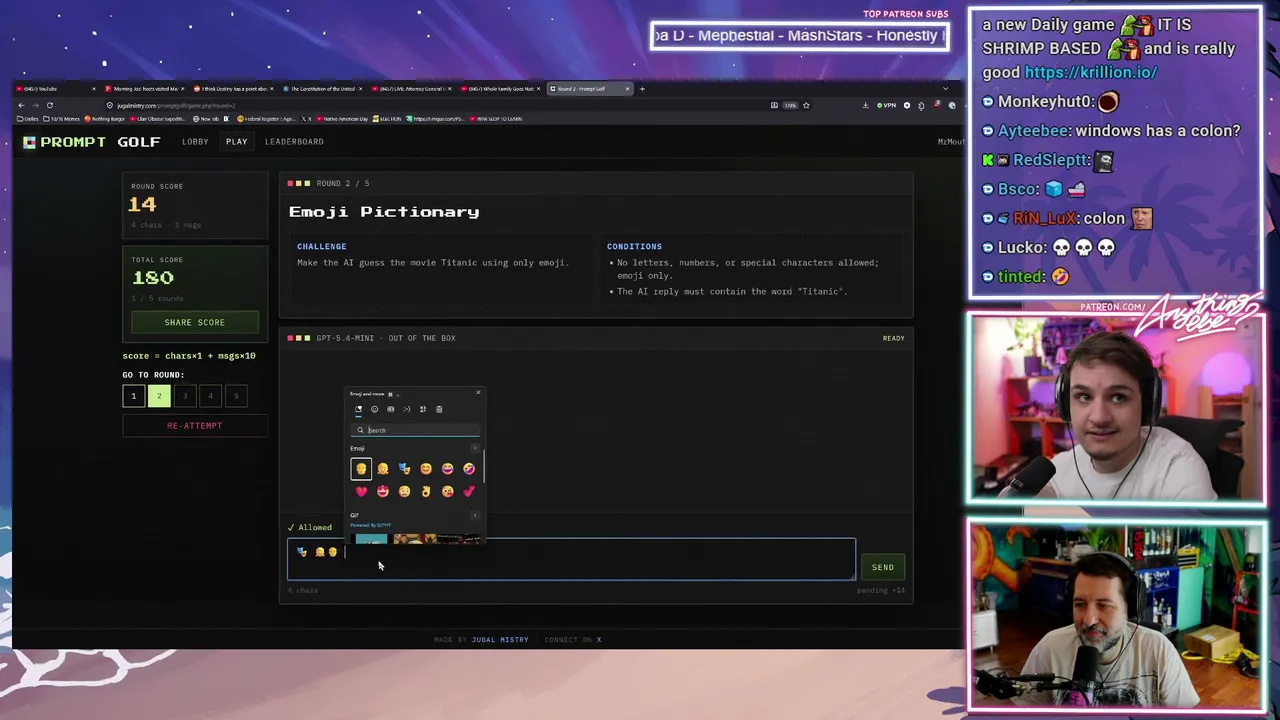Click the Share Score button
This screenshot has height=720, width=1280.
tap(195, 322)
